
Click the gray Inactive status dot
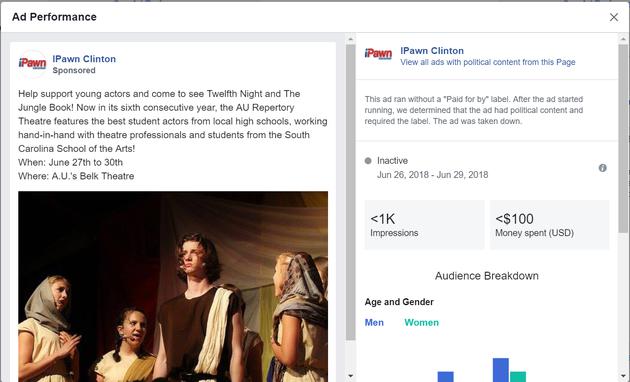point(368,161)
